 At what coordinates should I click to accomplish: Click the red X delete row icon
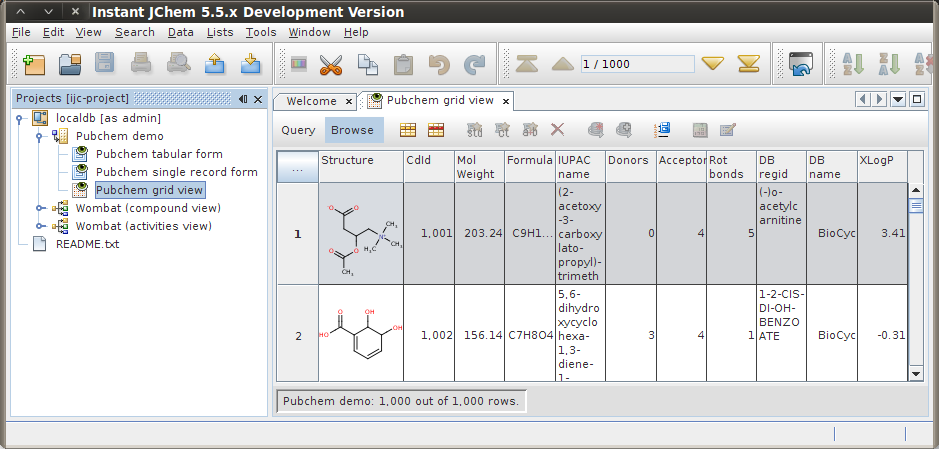tap(558, 130)
